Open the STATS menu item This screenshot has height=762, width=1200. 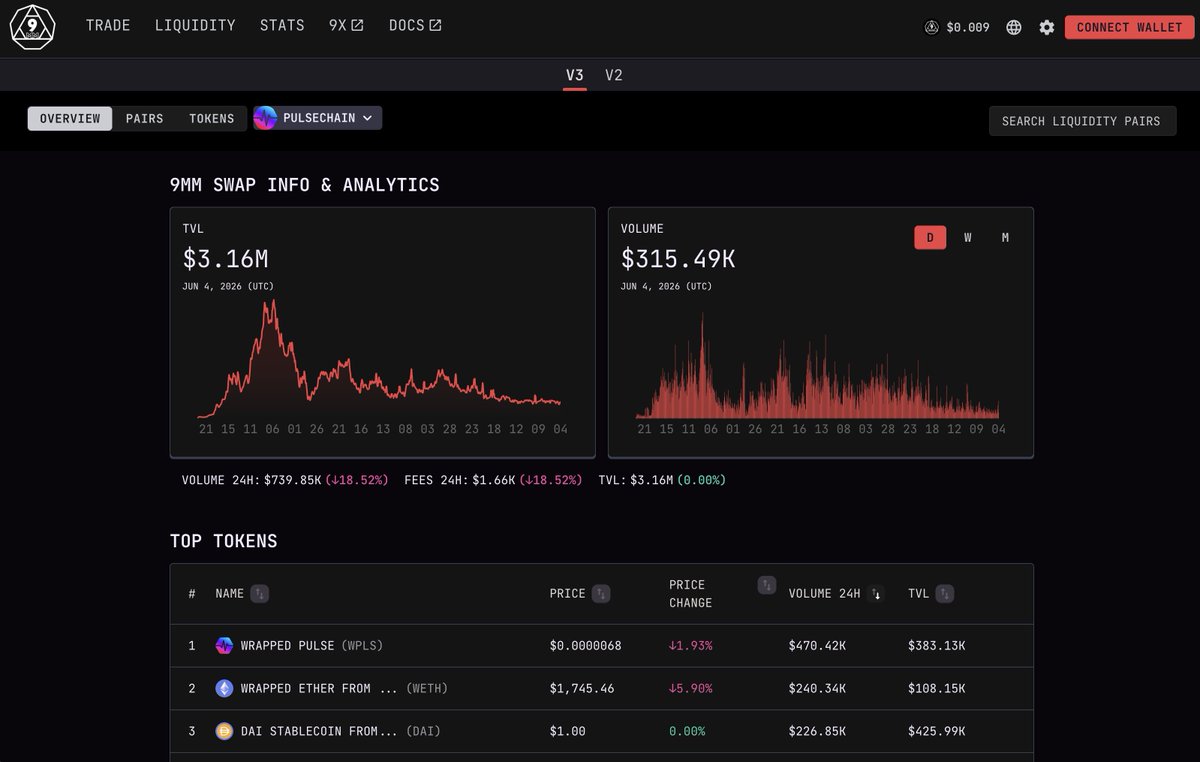click(282, 25)
